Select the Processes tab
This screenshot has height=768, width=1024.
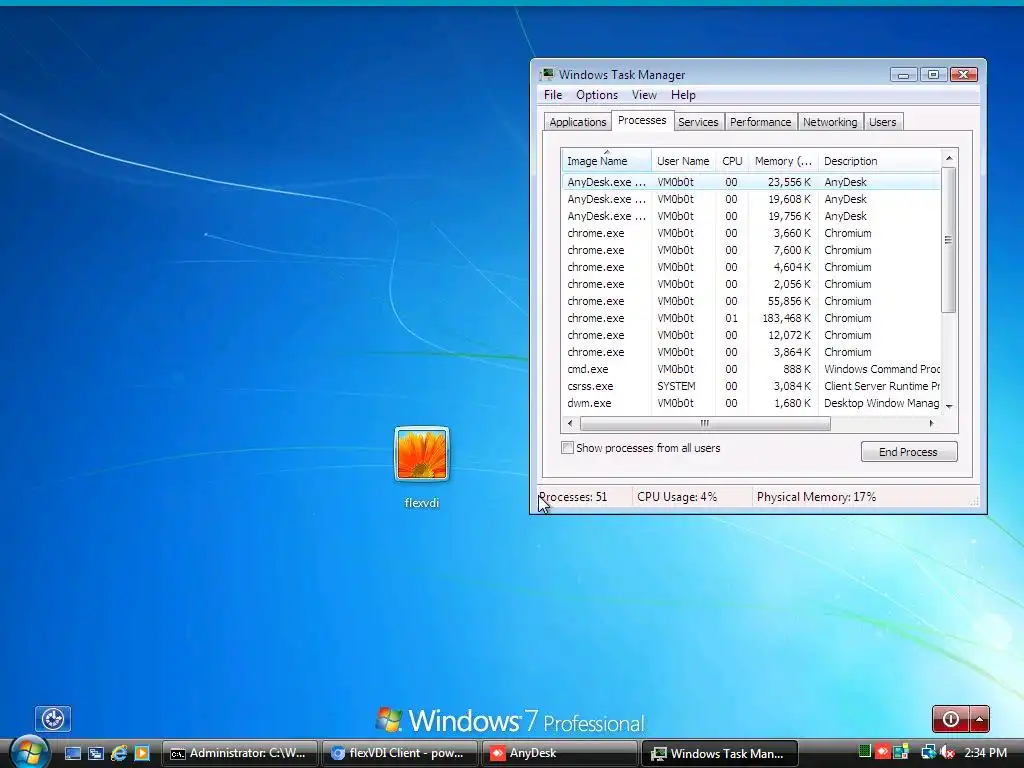coord(642,120)
